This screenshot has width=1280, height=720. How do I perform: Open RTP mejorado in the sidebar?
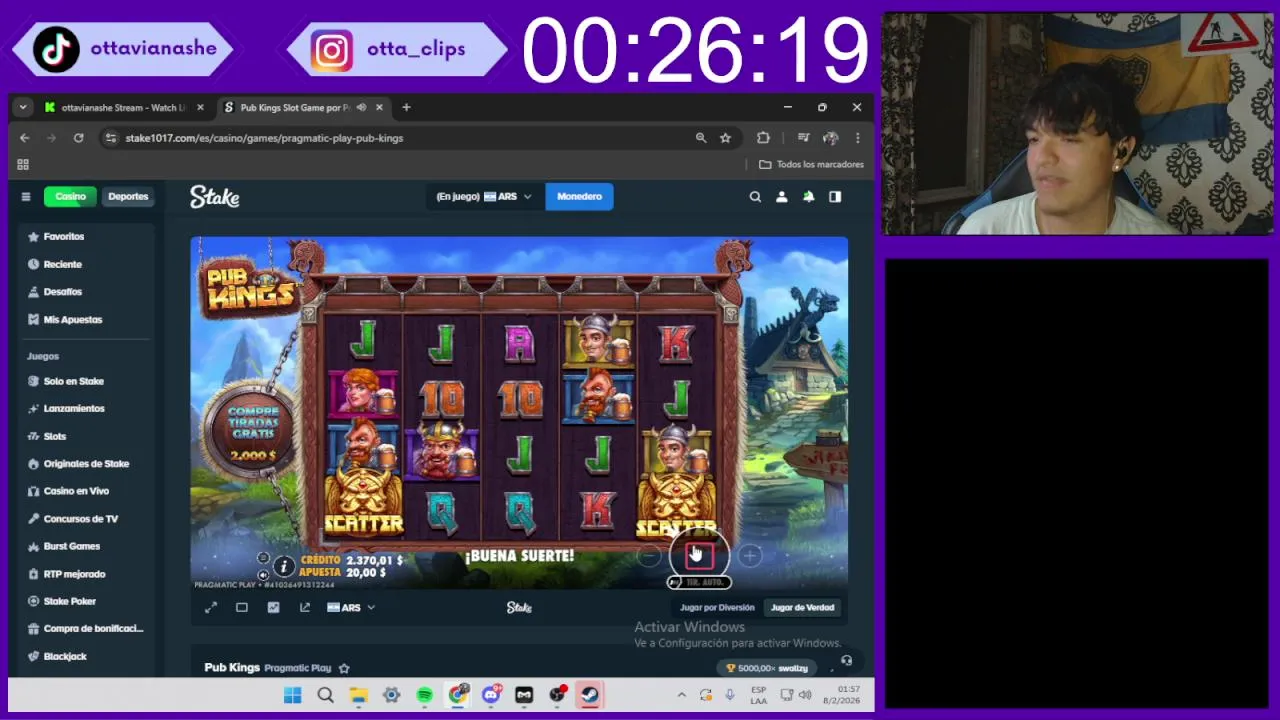coord(86,574)
